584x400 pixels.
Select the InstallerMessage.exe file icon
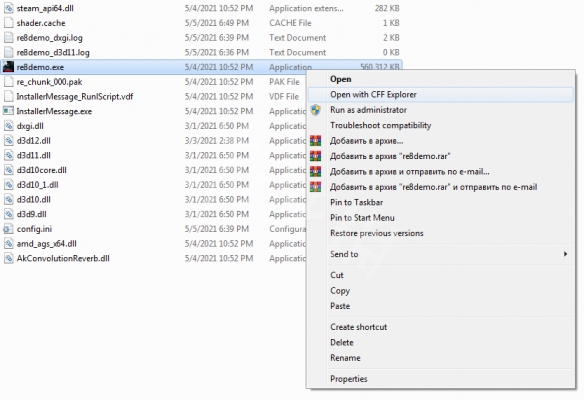pos(8,111)
